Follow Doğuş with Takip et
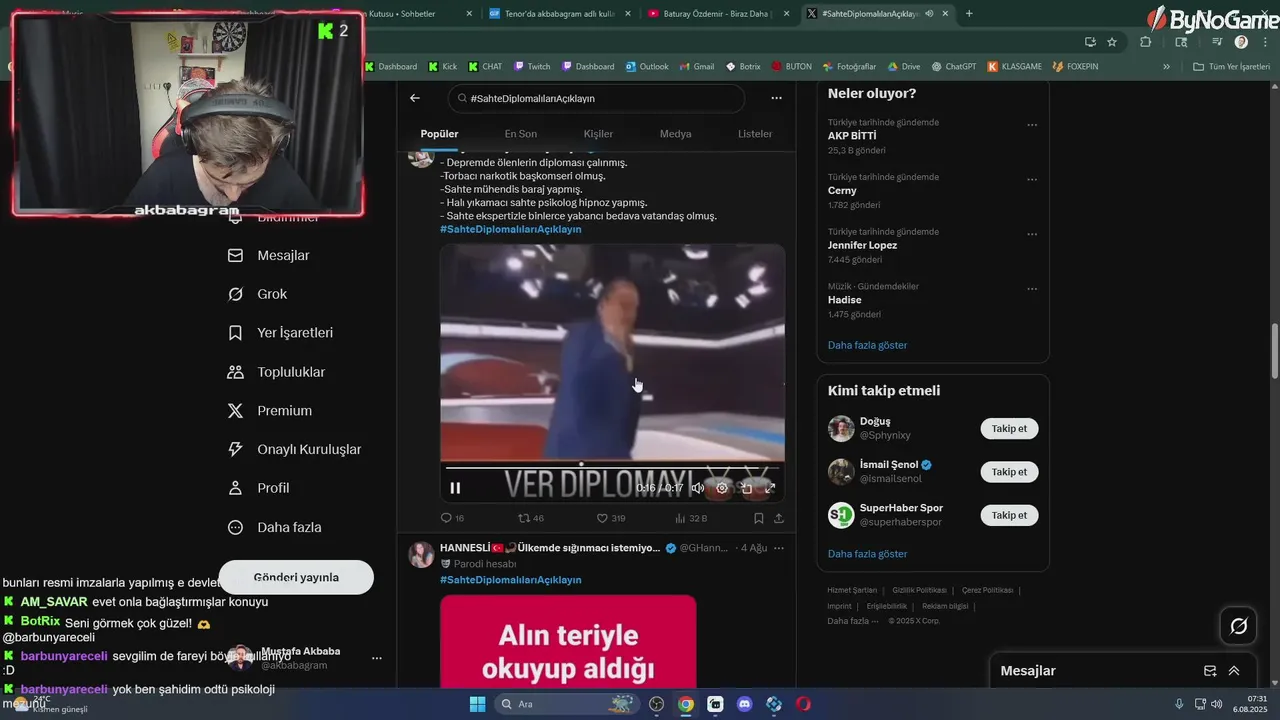This screenshot has width=1280, height=720. (1009, 428)
